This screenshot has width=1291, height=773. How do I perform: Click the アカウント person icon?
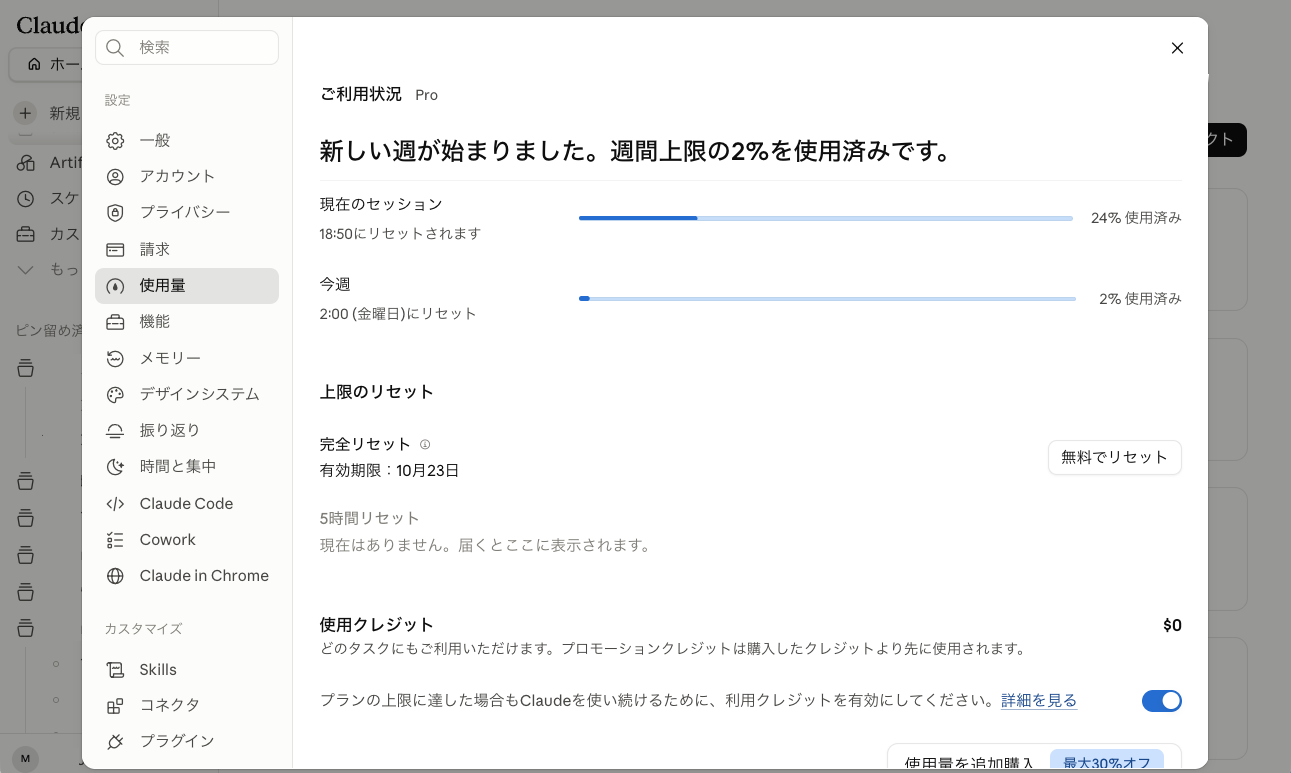[x=115, y=177]
